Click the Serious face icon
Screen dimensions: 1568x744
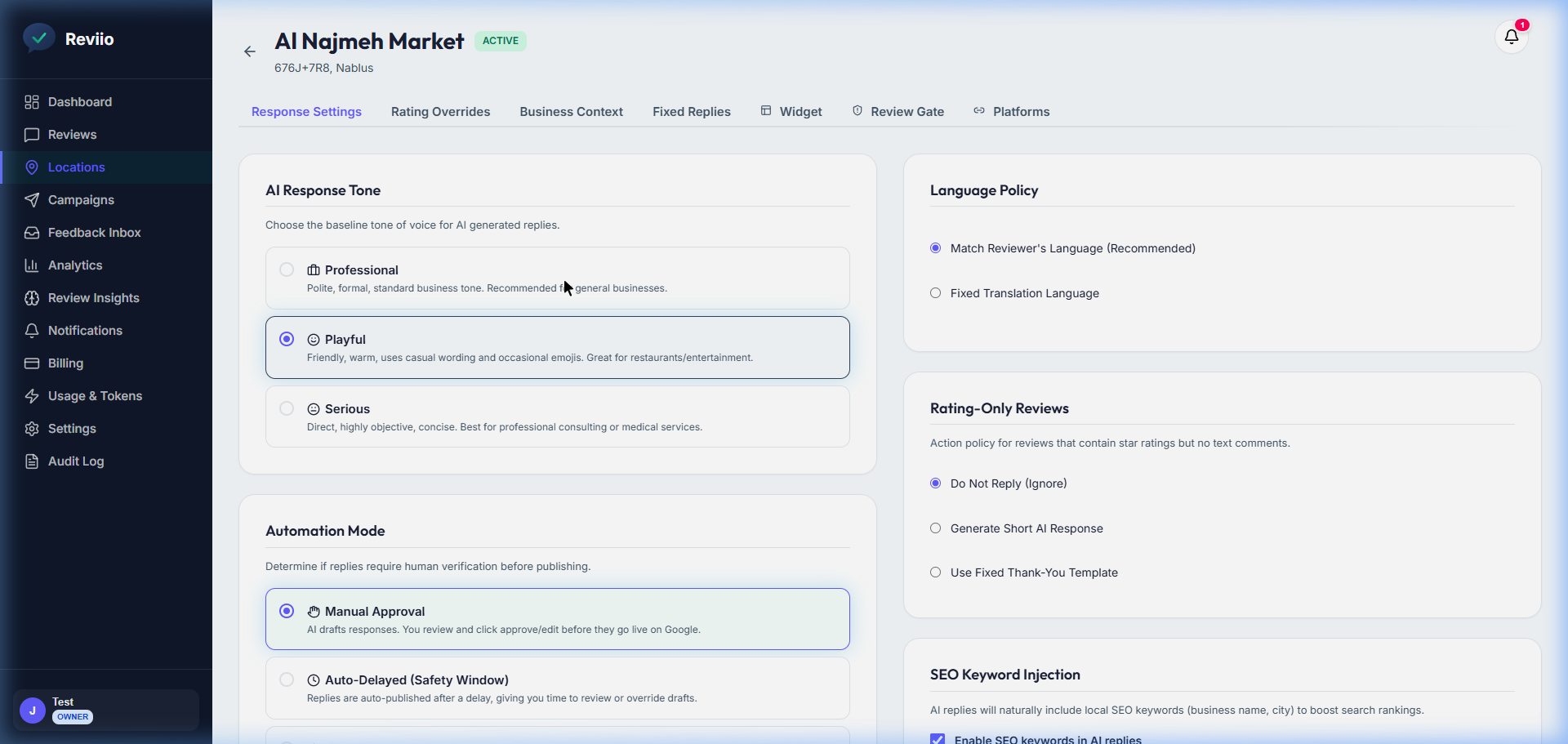pyautogui.click(x=314, y=409)
